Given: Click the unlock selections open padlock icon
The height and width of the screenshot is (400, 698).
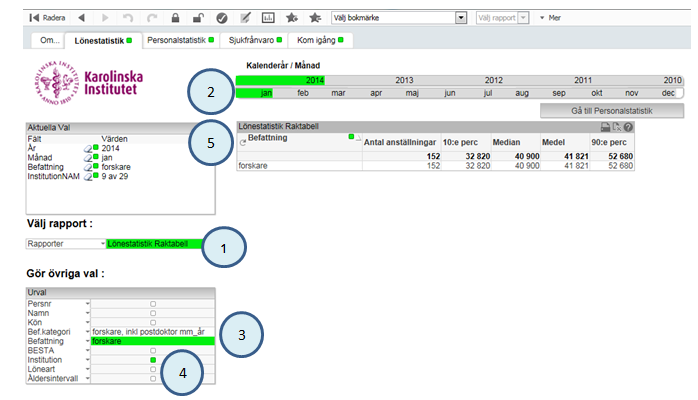Looking at the screenshot, I should [198, 18].
